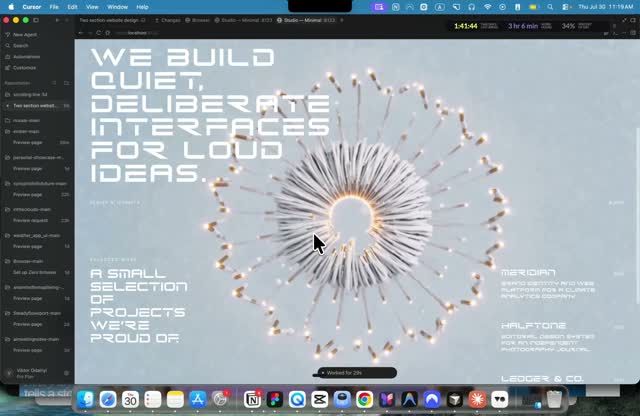640x416 pixels.
Task: Expand the window with the fullscreen arrows icon
Action: pyautogui.click(x=624, y=20)
